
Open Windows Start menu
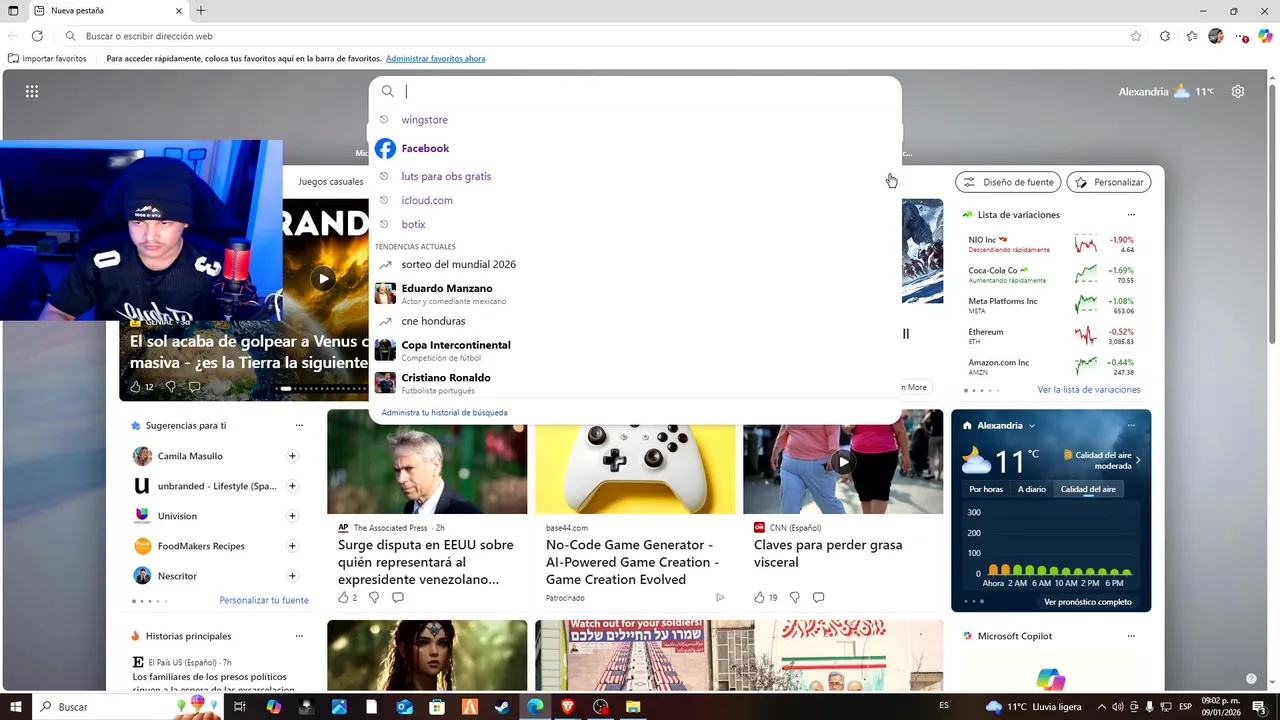tap(14, 707)
